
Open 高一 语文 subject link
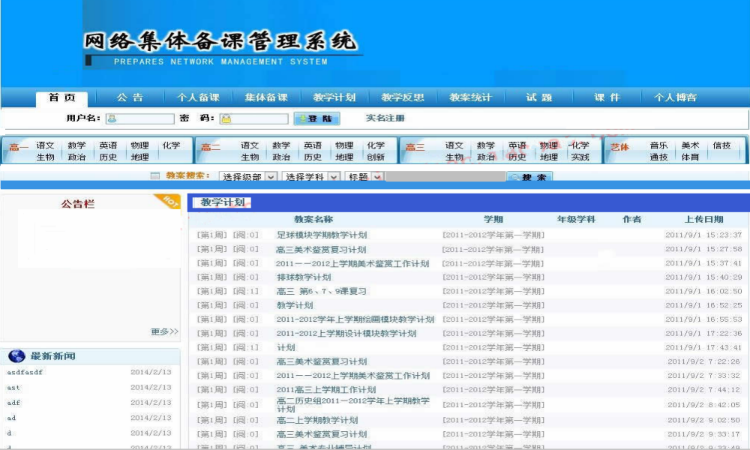pyautogui.click(x=45, y=145)
